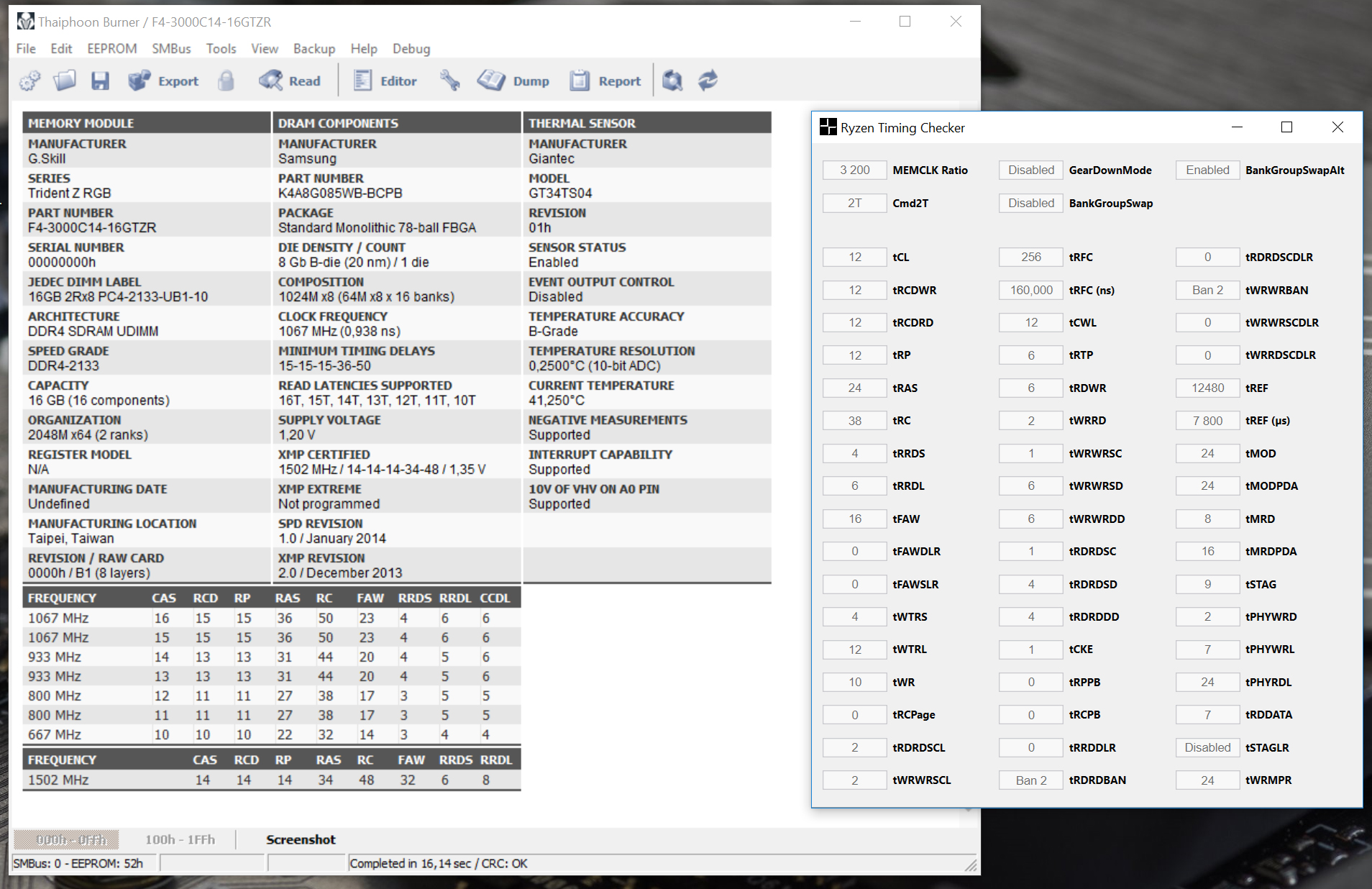1372x889 pixels.
Task: Click the BankGroupSwap value field
Action: 1031,203
